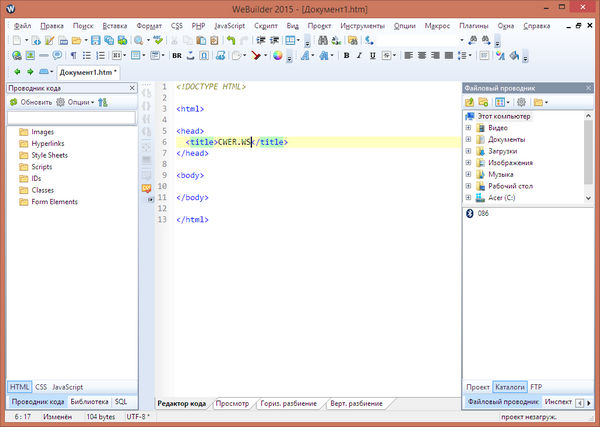Viewport: 600px width, 427px height.
Task: Click the Bold formatting icon
Action: pyautogui.click(x=346, y=56)
